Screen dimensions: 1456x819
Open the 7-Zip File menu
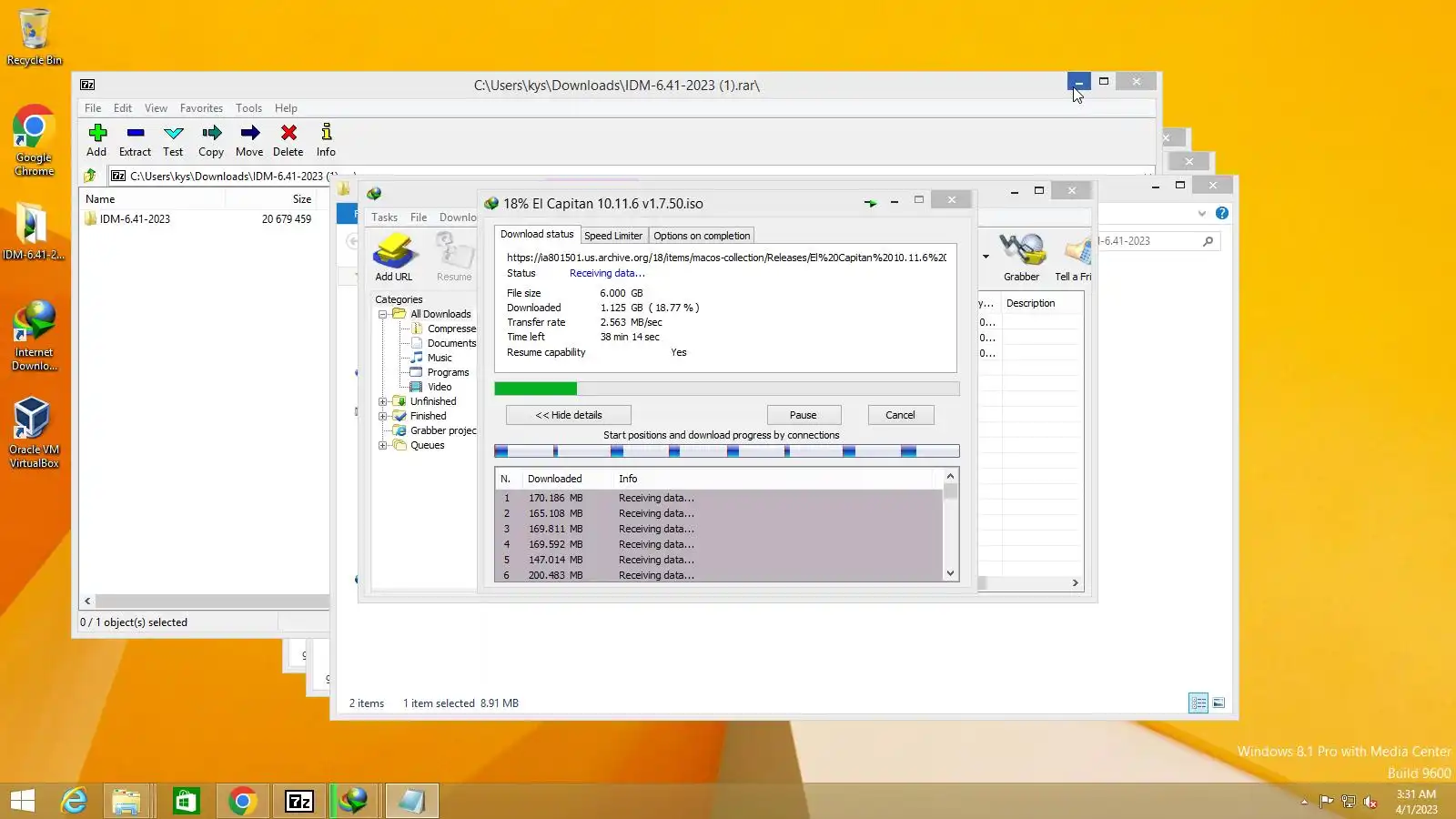[x=93, y=107]
